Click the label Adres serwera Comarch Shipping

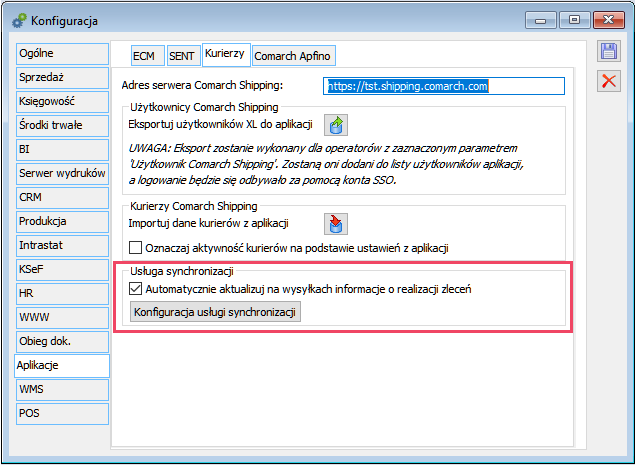pyautogui.click(x=202, y=85)
